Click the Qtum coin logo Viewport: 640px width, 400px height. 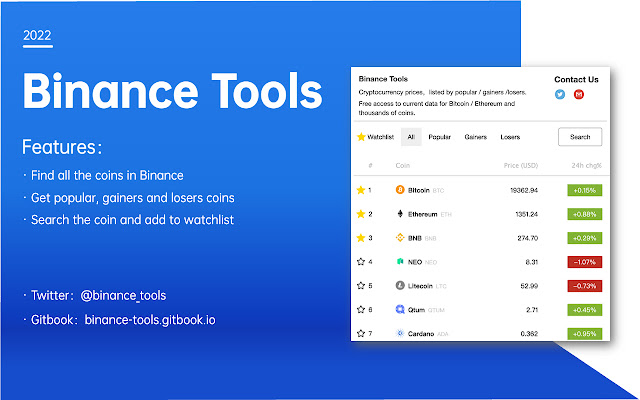point(400,309)
